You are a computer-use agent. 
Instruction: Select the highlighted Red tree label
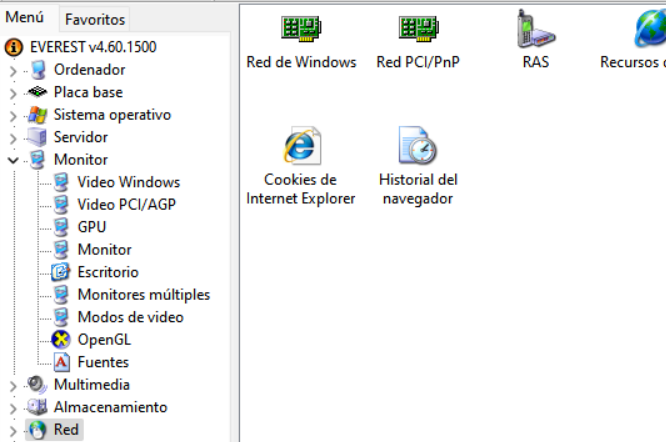tap(66, 430)
